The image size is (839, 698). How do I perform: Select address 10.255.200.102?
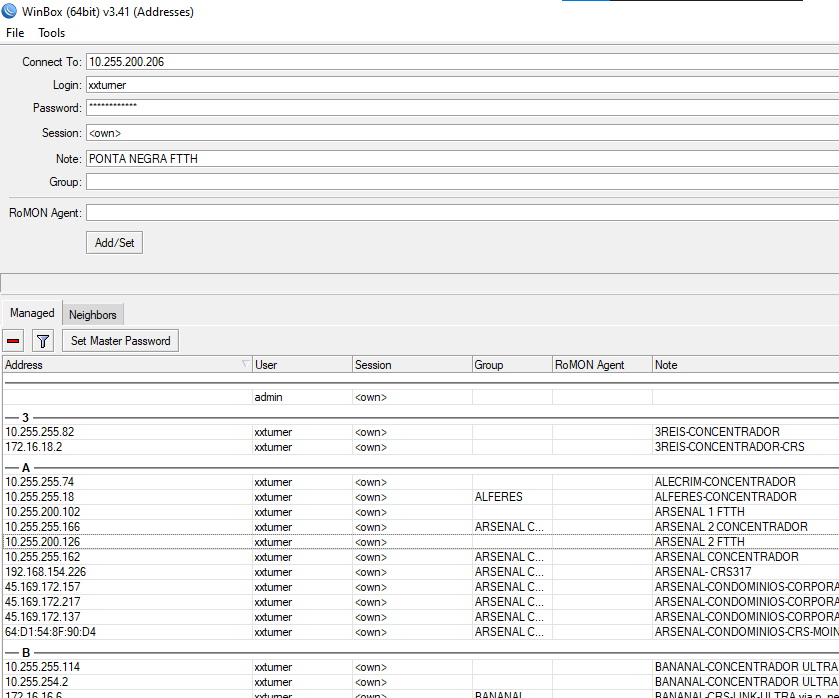pyautogui.click(x=43, y=512)
